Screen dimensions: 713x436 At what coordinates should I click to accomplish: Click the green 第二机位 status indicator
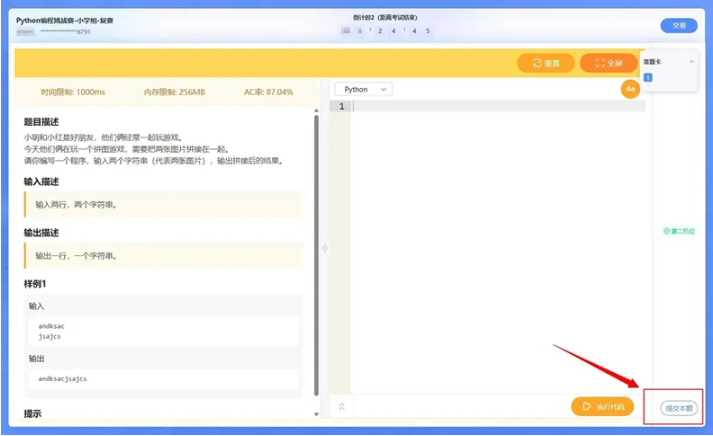tap(679, 231)
